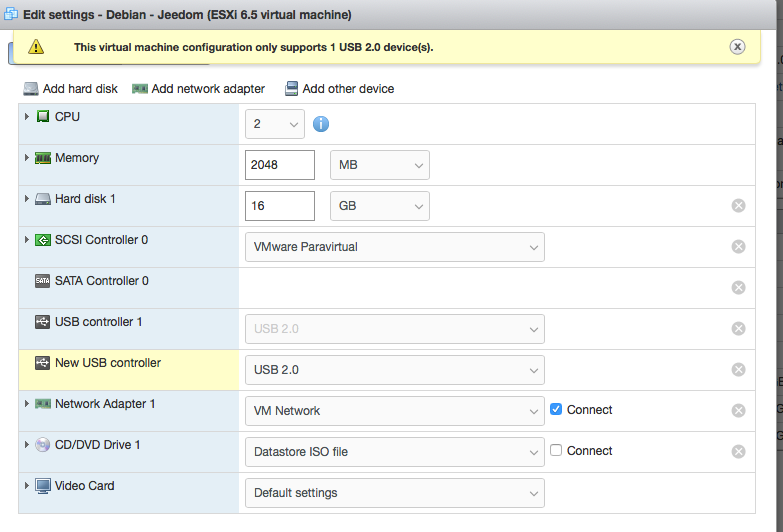Remove the New USB controller

tap(739, 370)
